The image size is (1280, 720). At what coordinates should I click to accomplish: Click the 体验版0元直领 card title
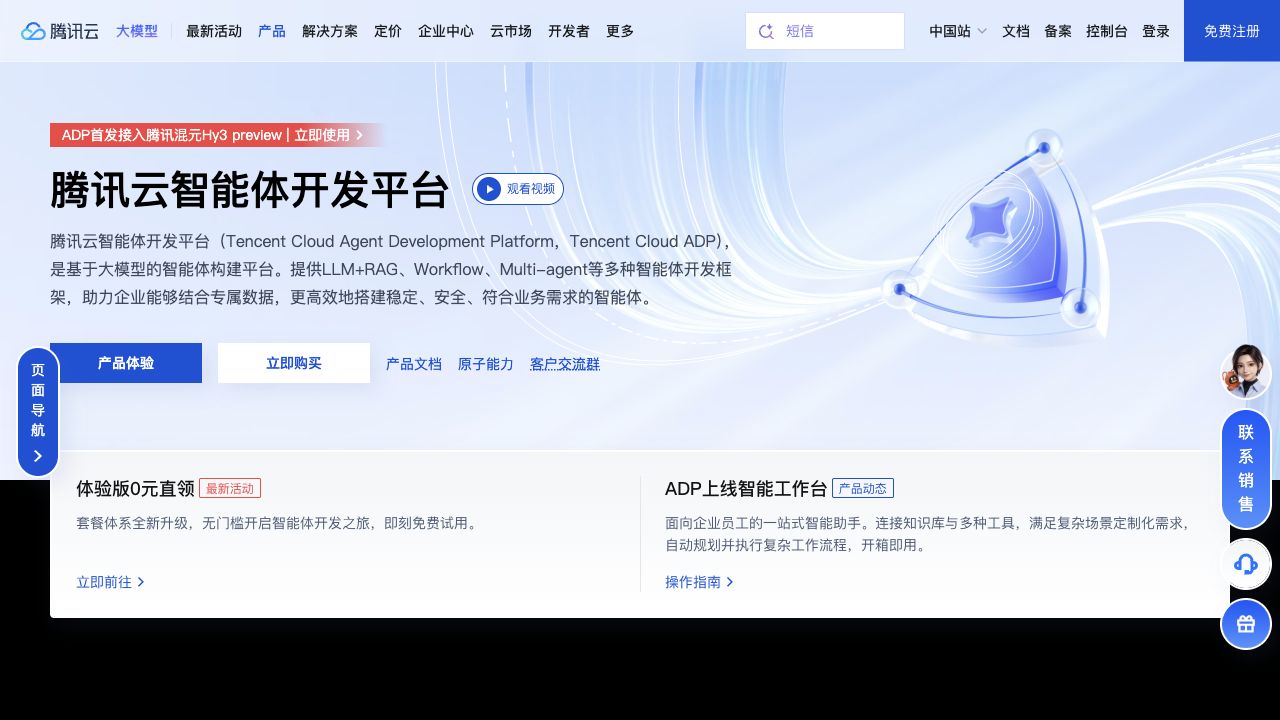tap(135, 488)
